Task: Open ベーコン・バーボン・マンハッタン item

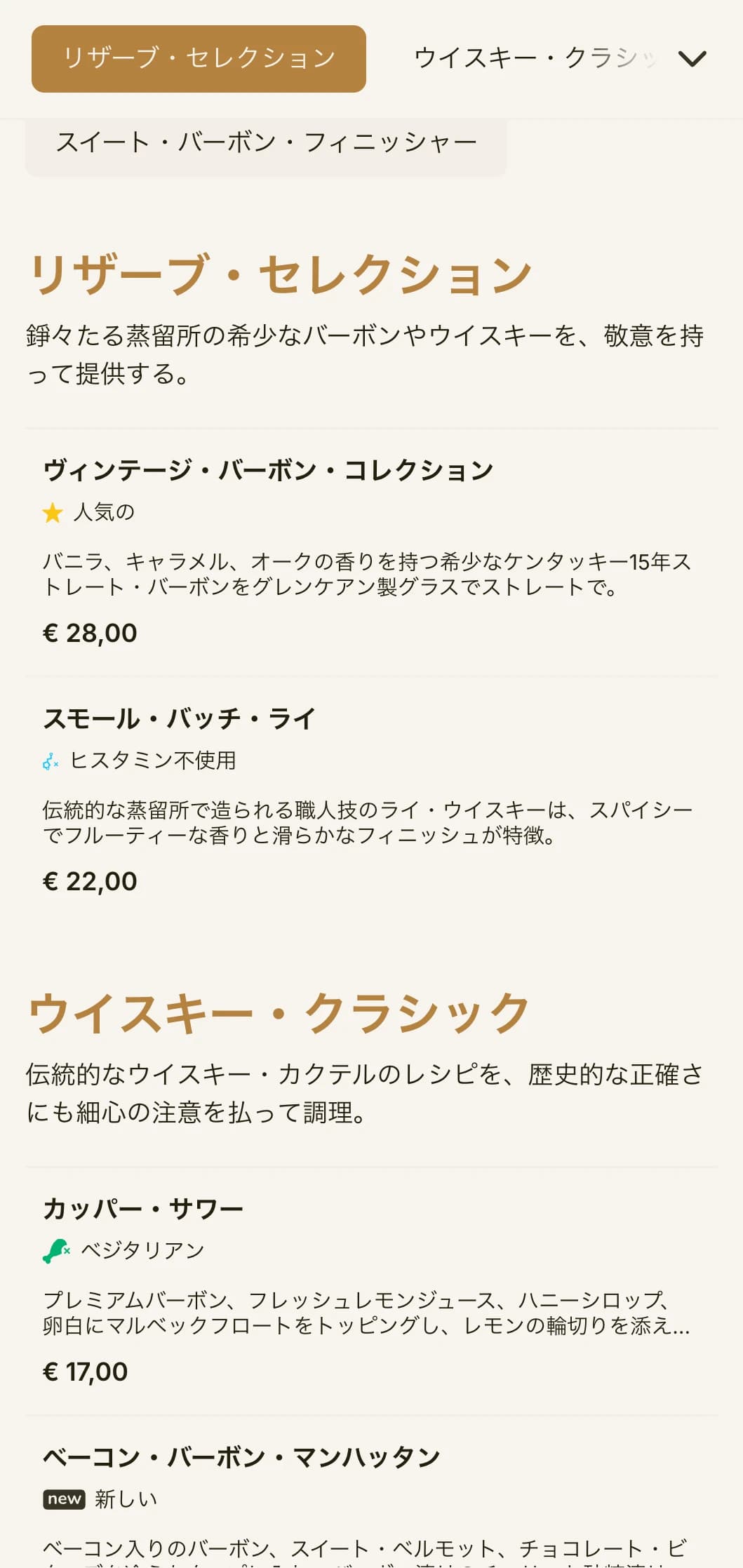Action: point(372,1493)
